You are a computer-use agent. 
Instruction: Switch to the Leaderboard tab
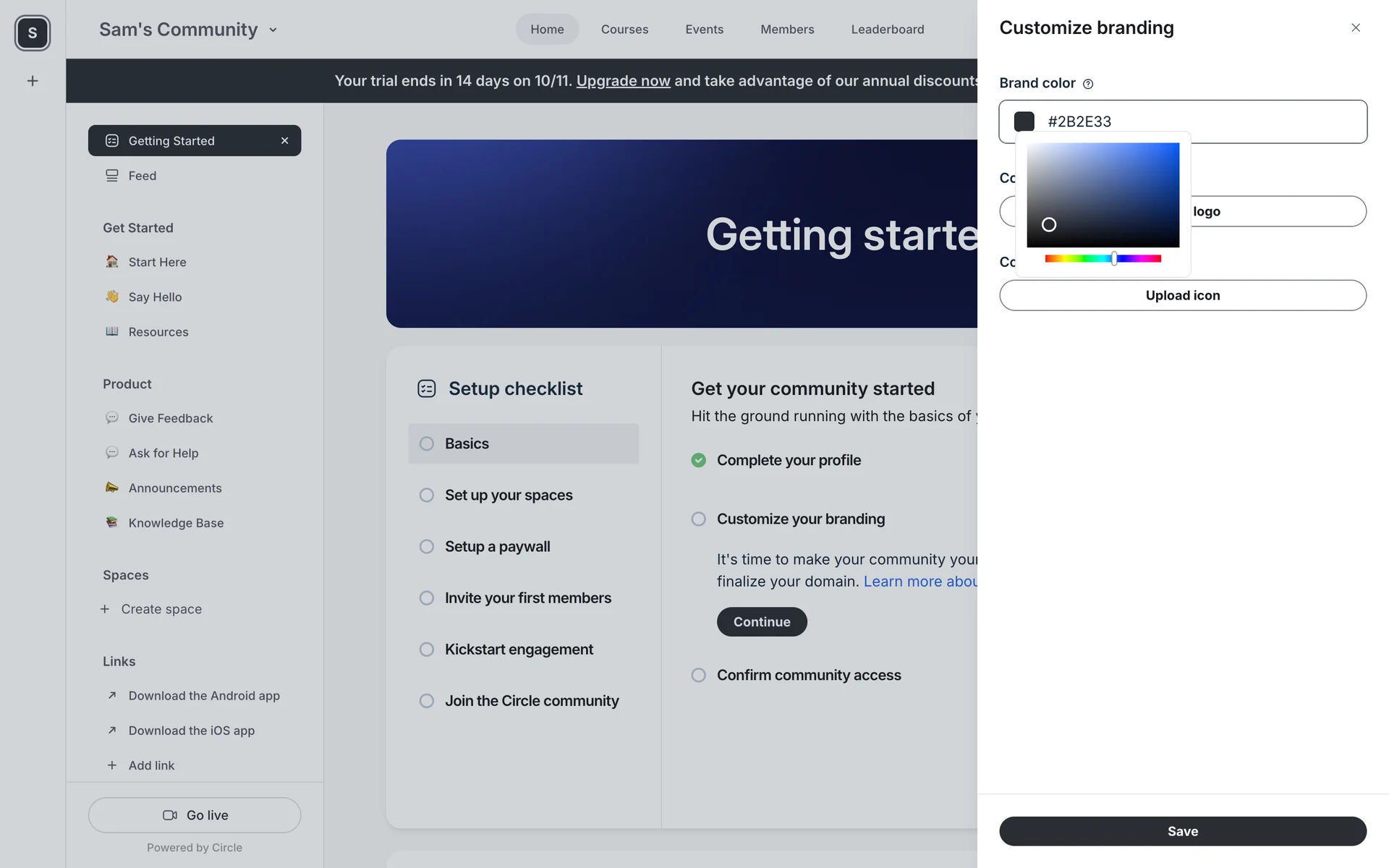887,30
